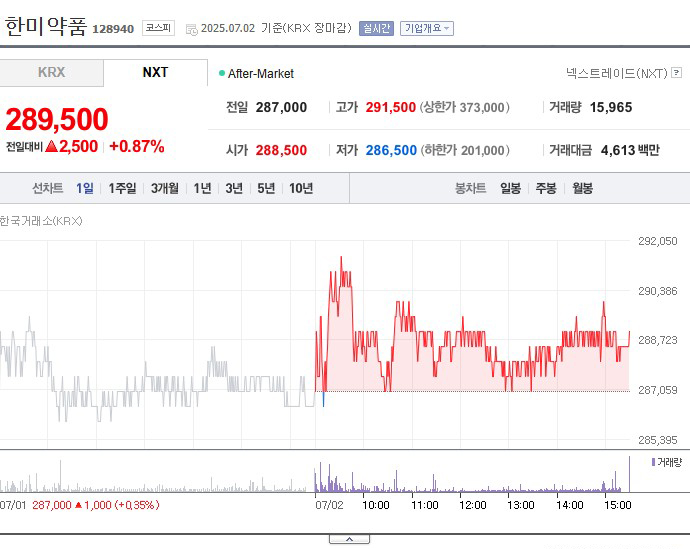Switch to 주봉 weekly candle chart

546,188
